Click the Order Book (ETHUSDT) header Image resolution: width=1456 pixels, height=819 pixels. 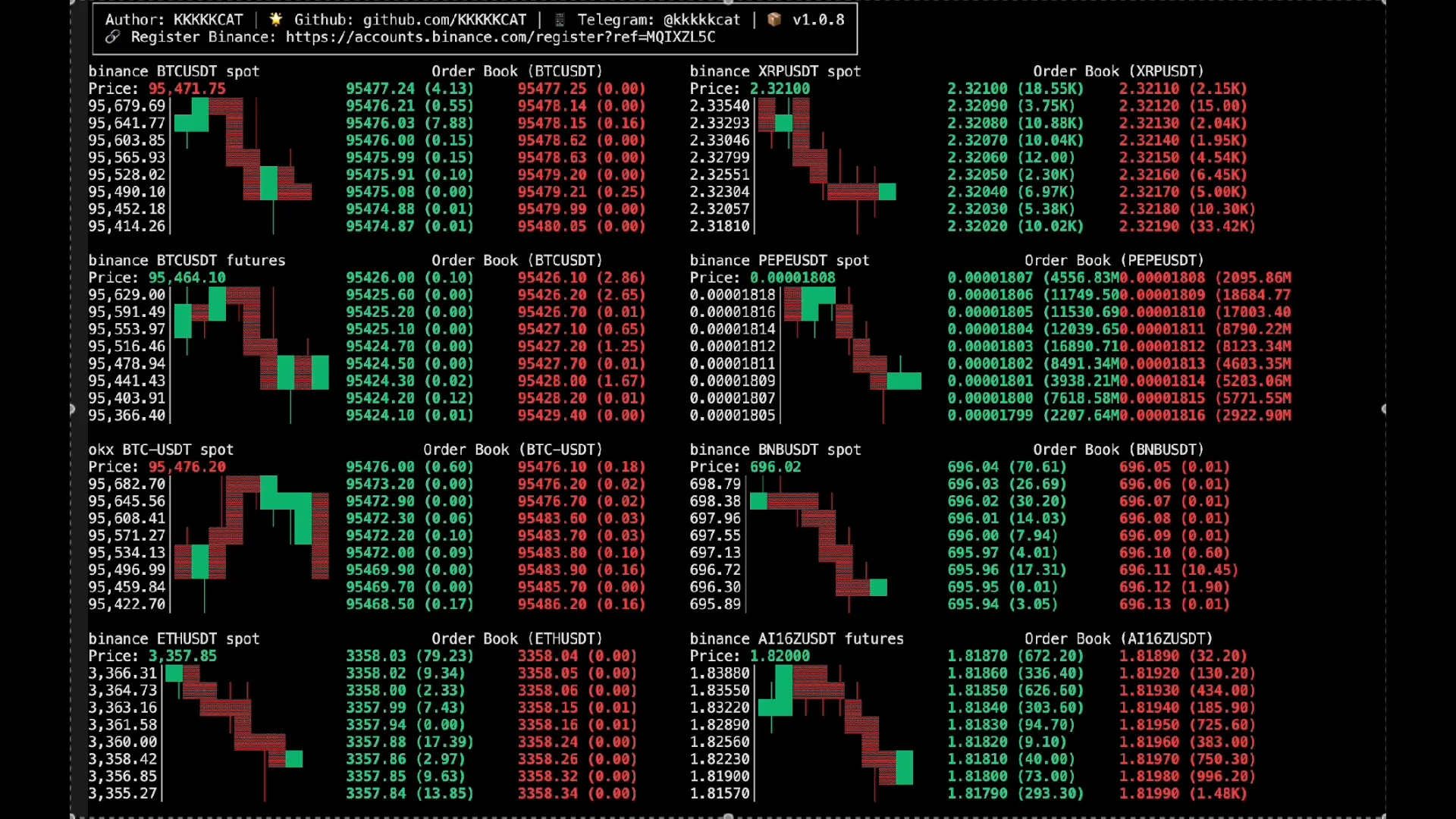coord(516,638)
